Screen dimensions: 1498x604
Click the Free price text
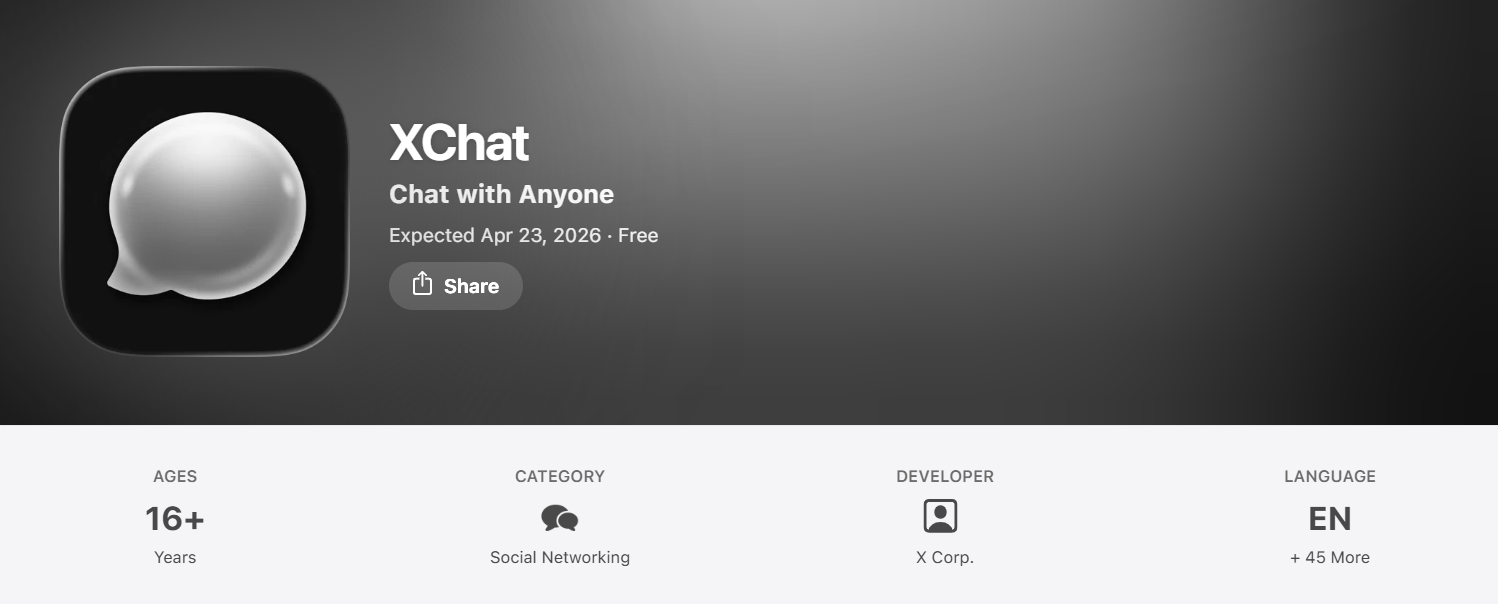pyautogui.click(x=638, y=236)
